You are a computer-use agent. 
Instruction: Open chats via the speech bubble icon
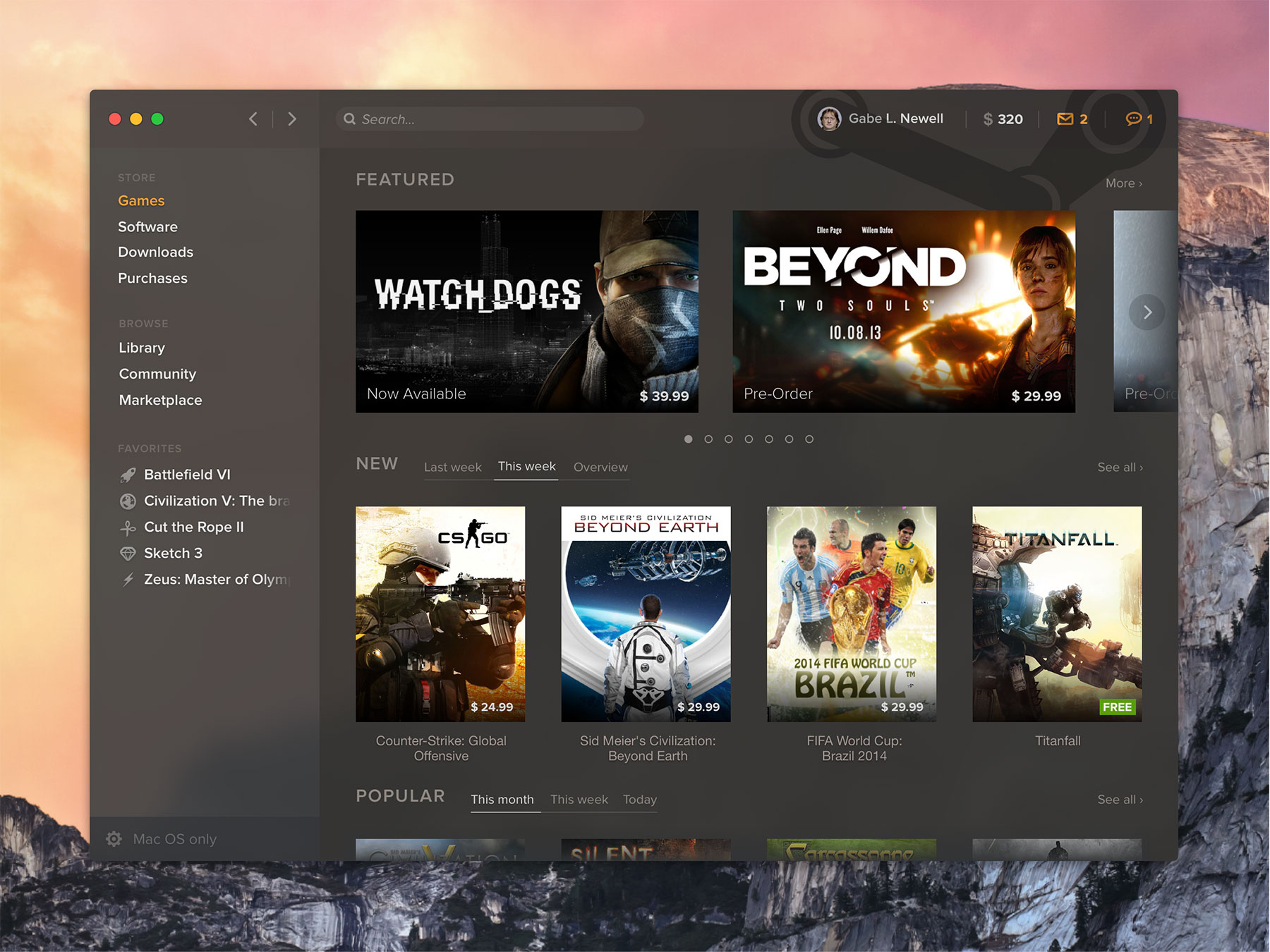click(1134, 118)
